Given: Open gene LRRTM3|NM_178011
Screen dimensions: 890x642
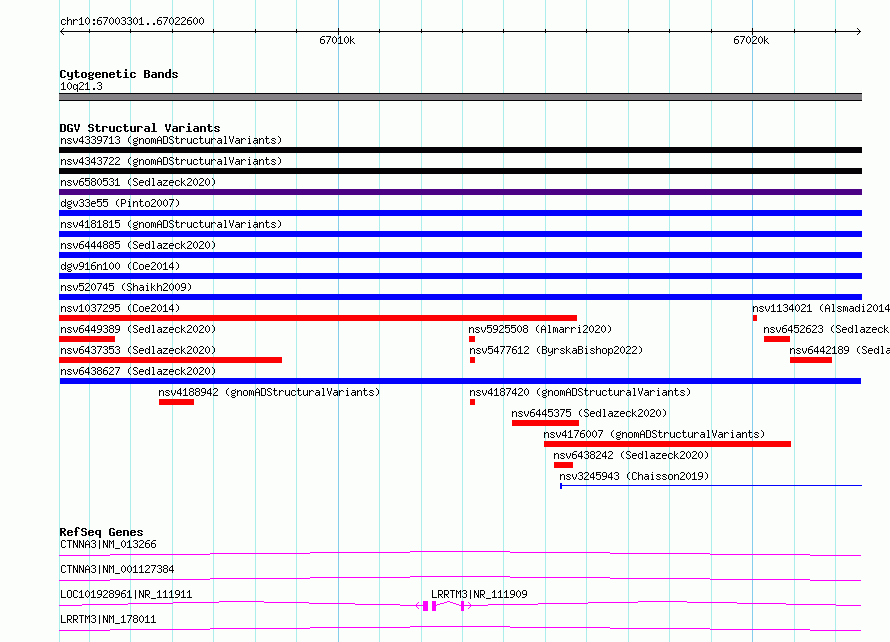Looking at the screenshot, I should coord(108,619).
